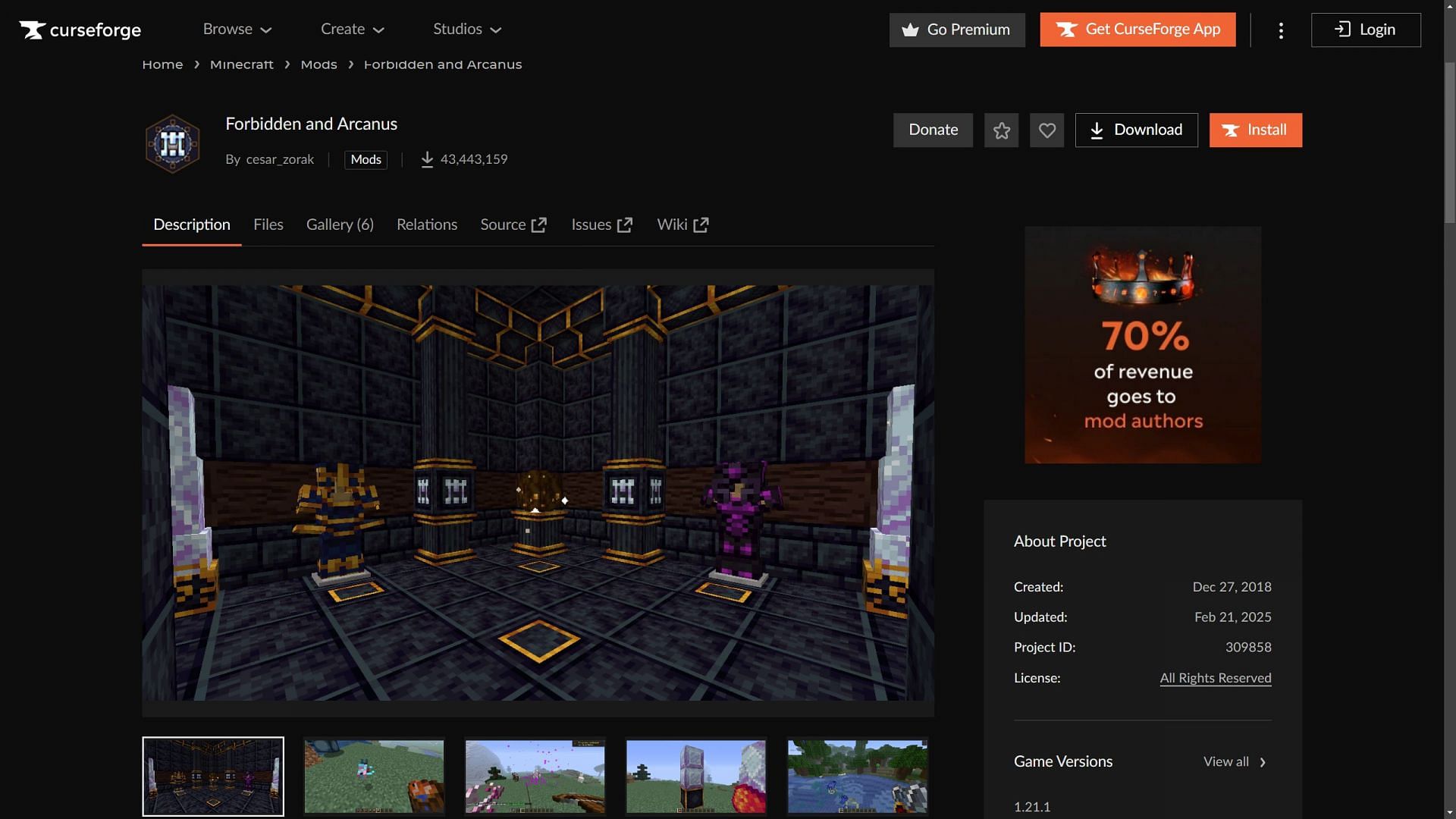Expand the Create navigation dropdown
This screenshot has height=819, width=1456.
[353, 29]
